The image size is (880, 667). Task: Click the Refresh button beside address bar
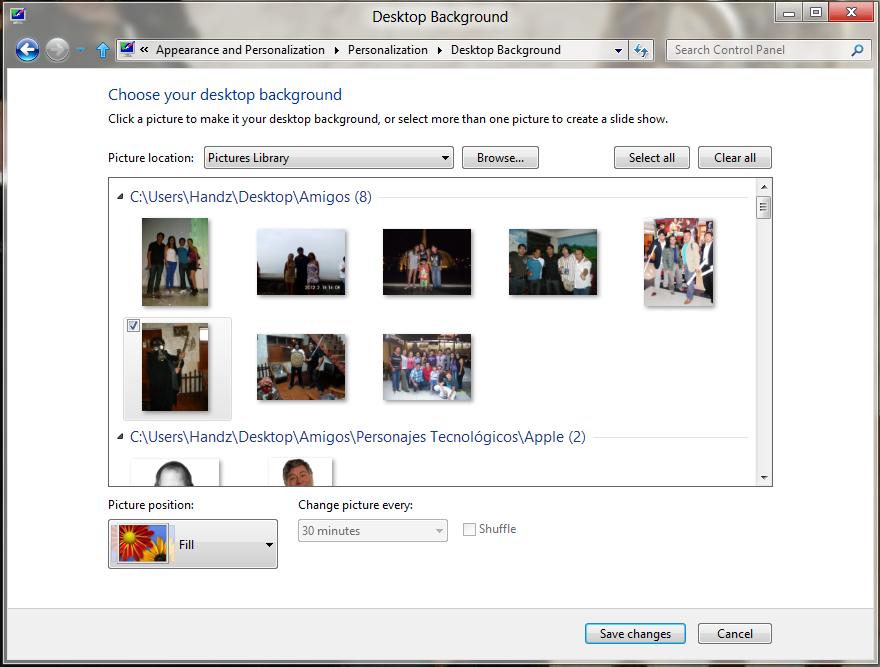coord(641,50)
